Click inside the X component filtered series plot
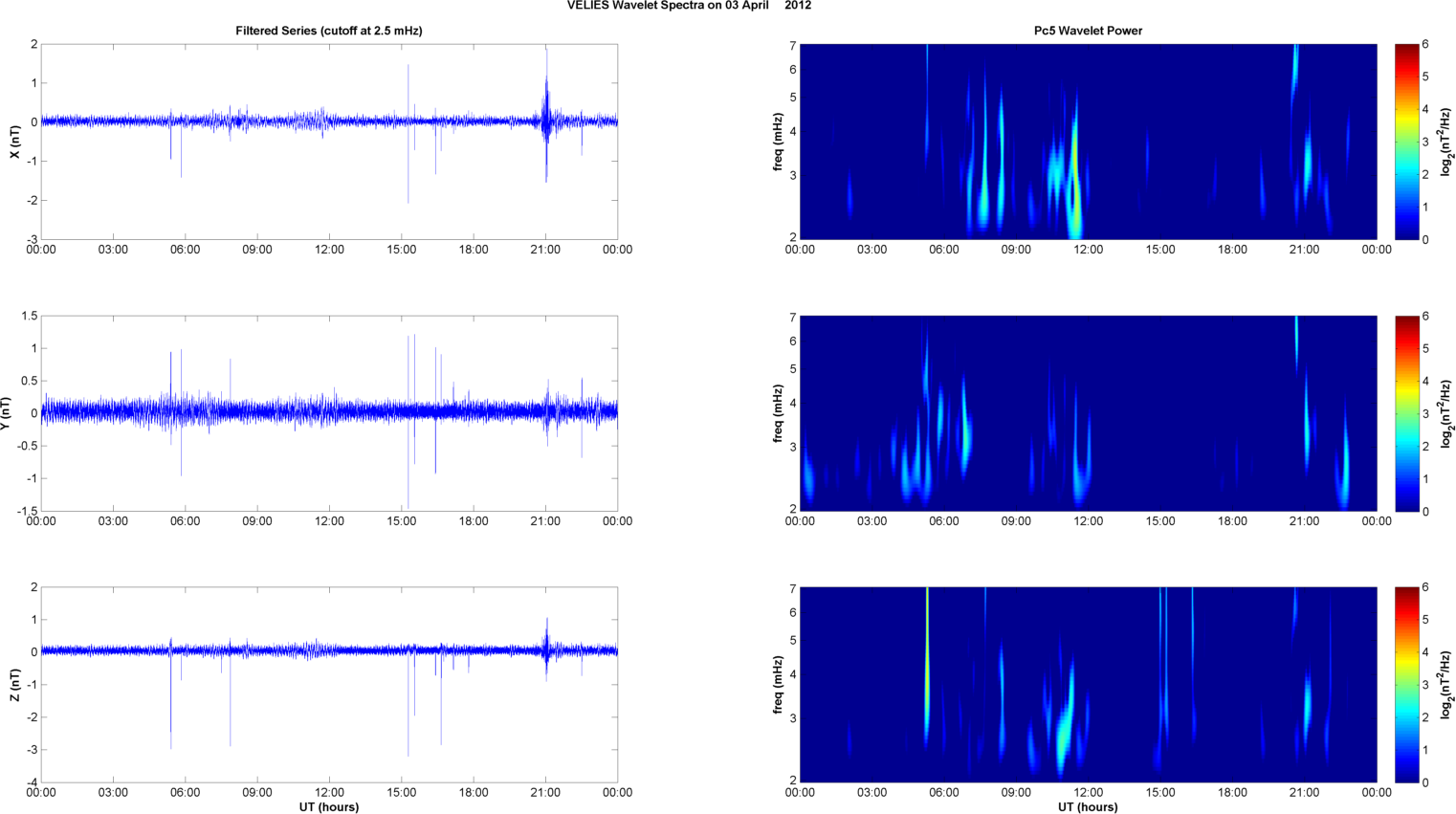Viewport: 1456px width, 814px height. click(329, 142)
